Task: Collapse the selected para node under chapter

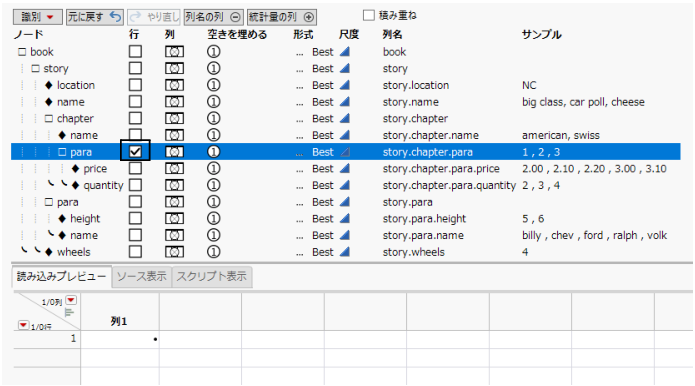Action: tap(62, 152)
